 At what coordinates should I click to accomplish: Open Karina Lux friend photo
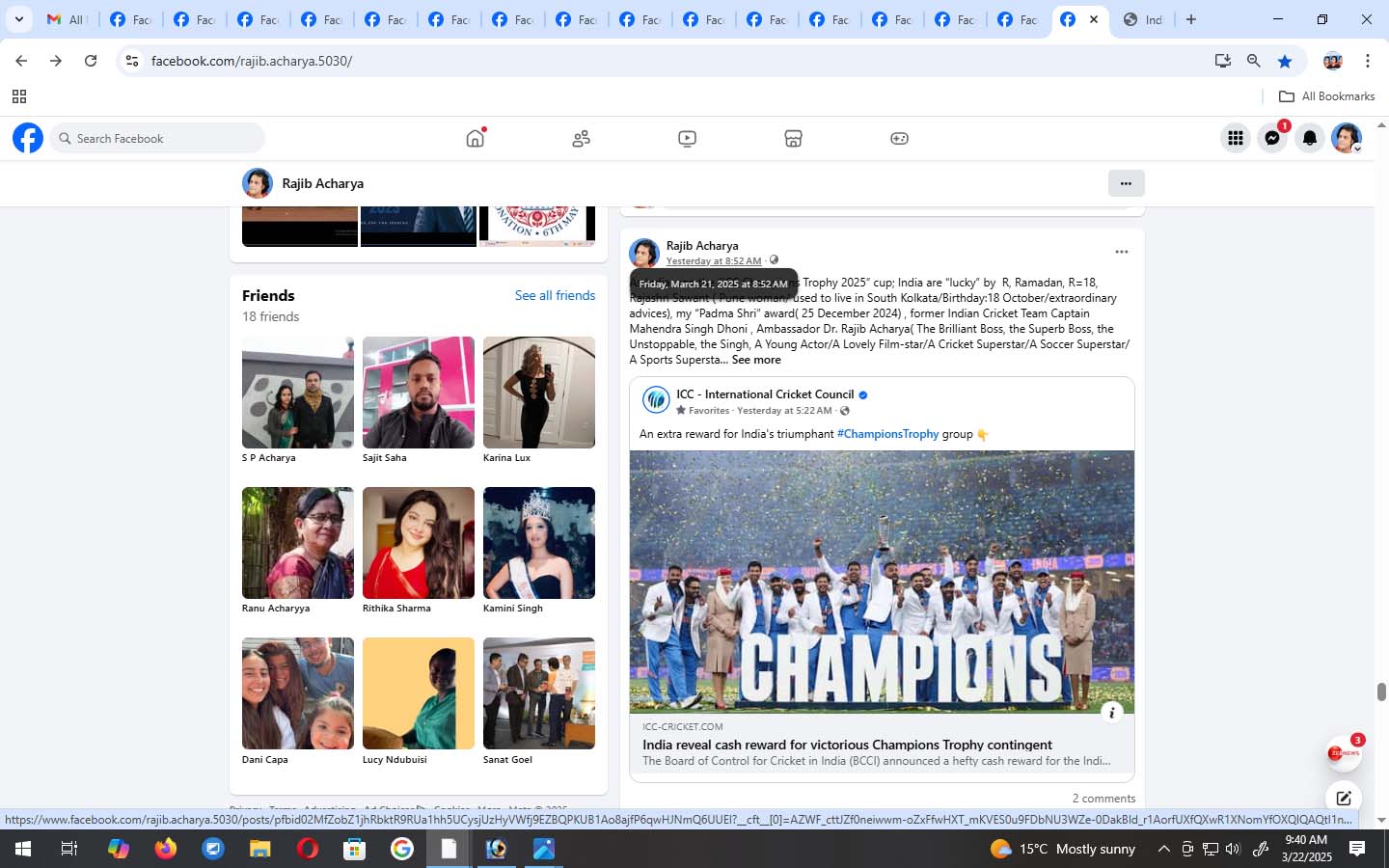click(x=539, y=393)
